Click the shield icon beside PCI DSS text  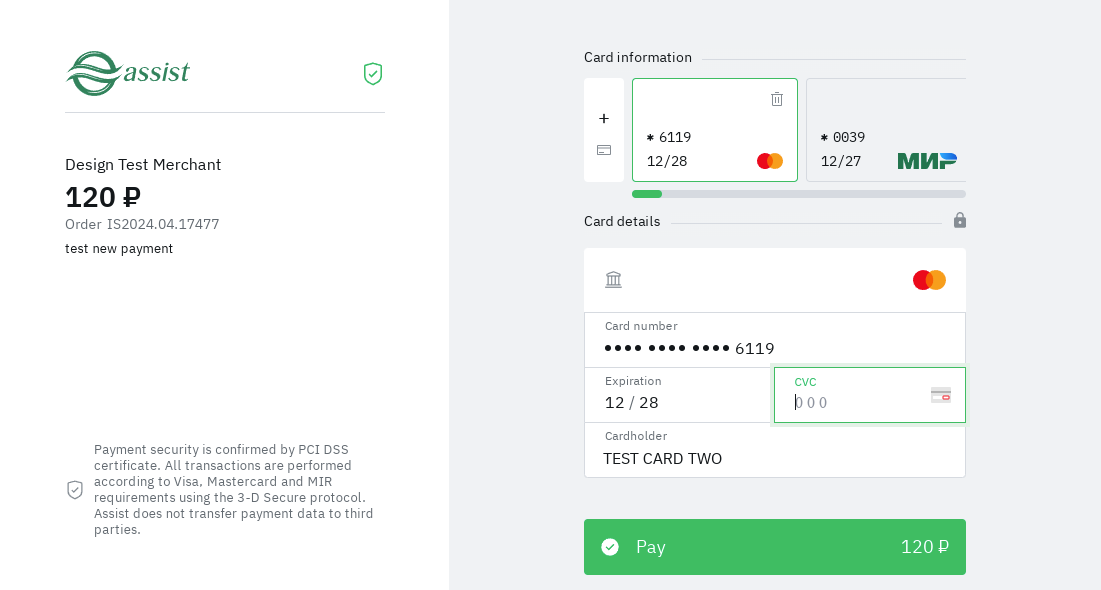tap(75, 490)
